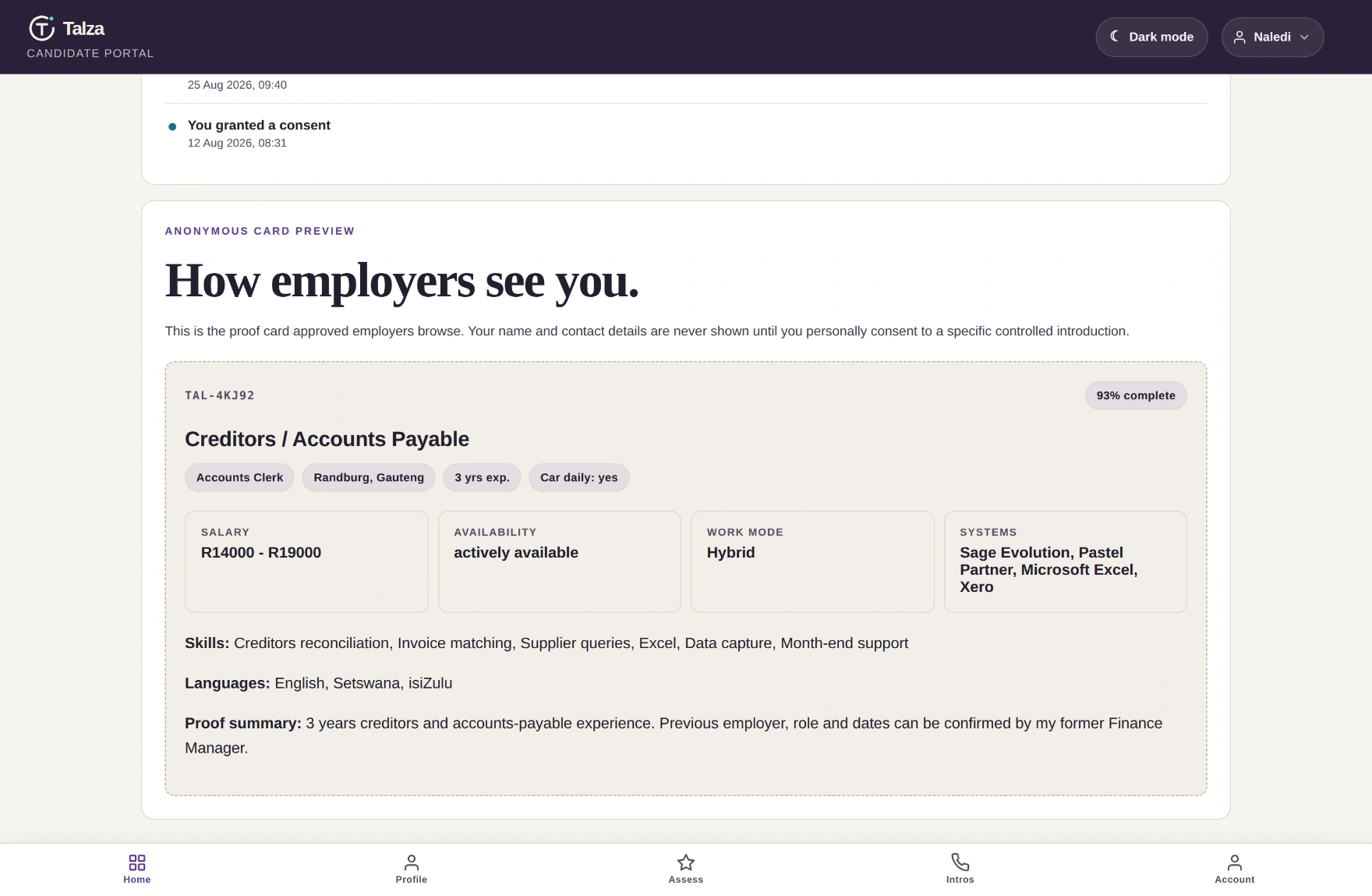Click the How employers see you heading
Screen dimensions: 1372x896
pos(402,281)
